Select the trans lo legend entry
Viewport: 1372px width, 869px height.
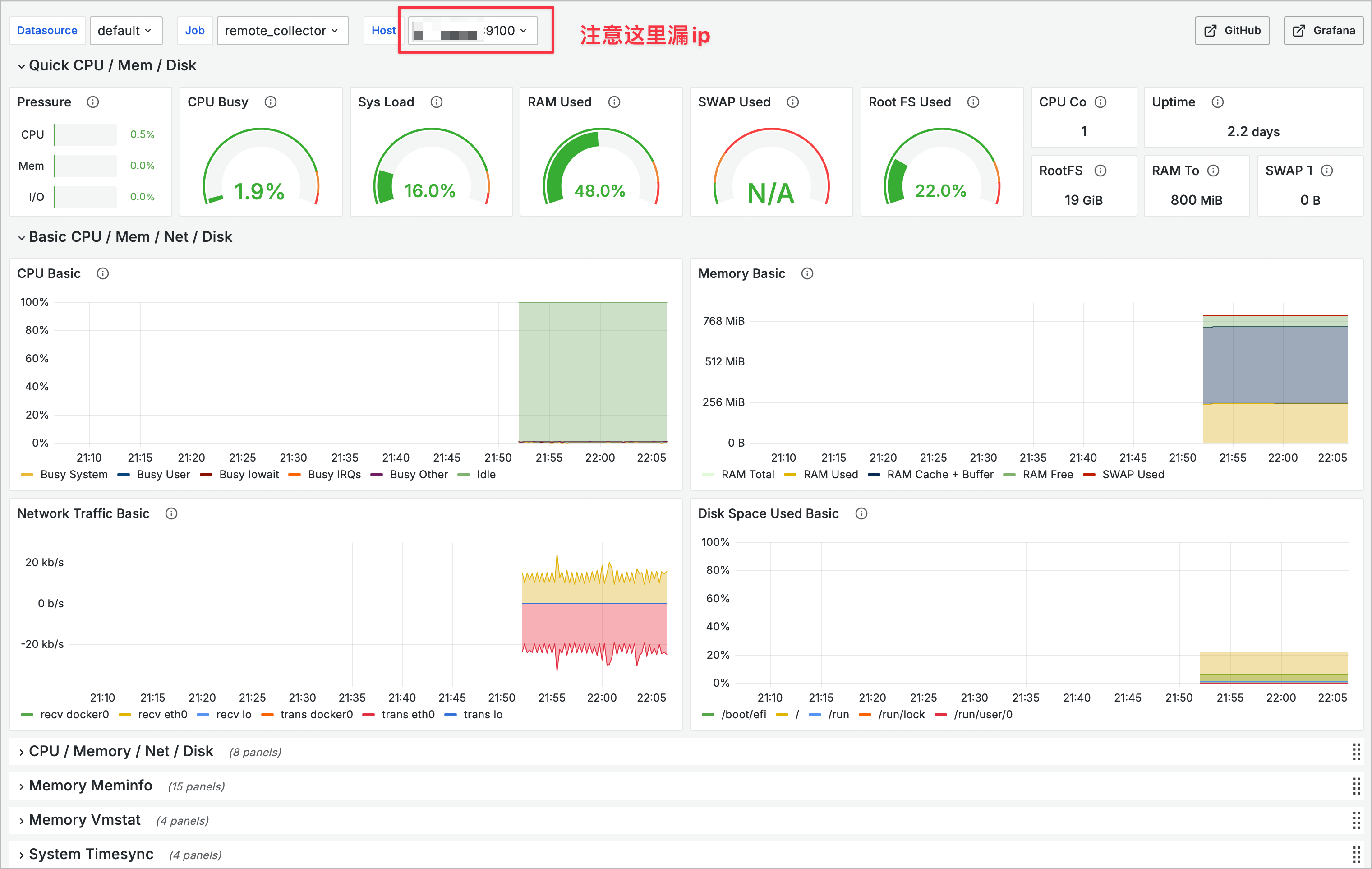click(x=483, y=715)
